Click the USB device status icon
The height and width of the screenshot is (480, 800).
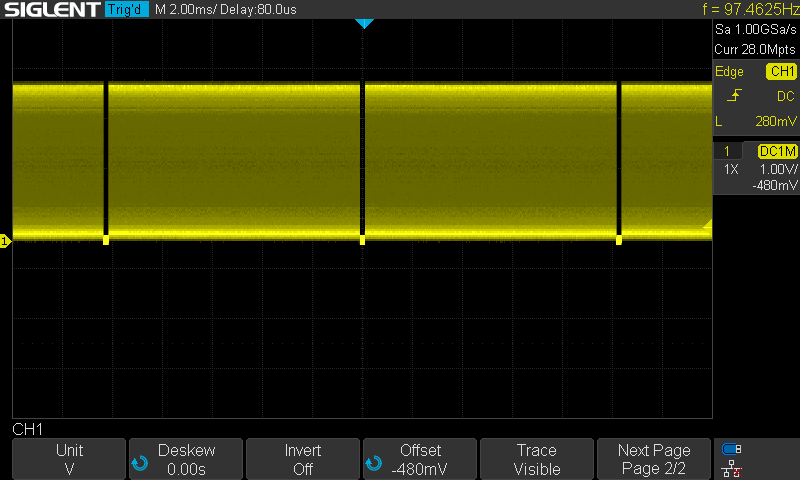[732, 449]
